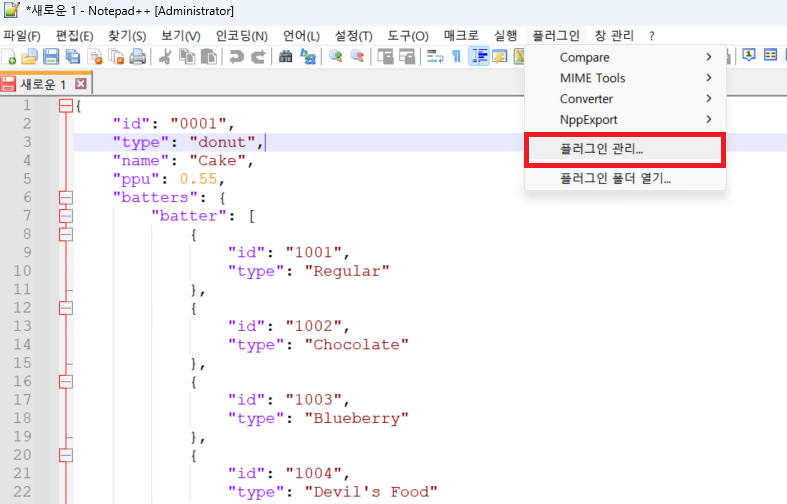Open the 편집(E) menu
Viewport: 787px width, 504px height.
pyautogui.click(x=74, y=36)
